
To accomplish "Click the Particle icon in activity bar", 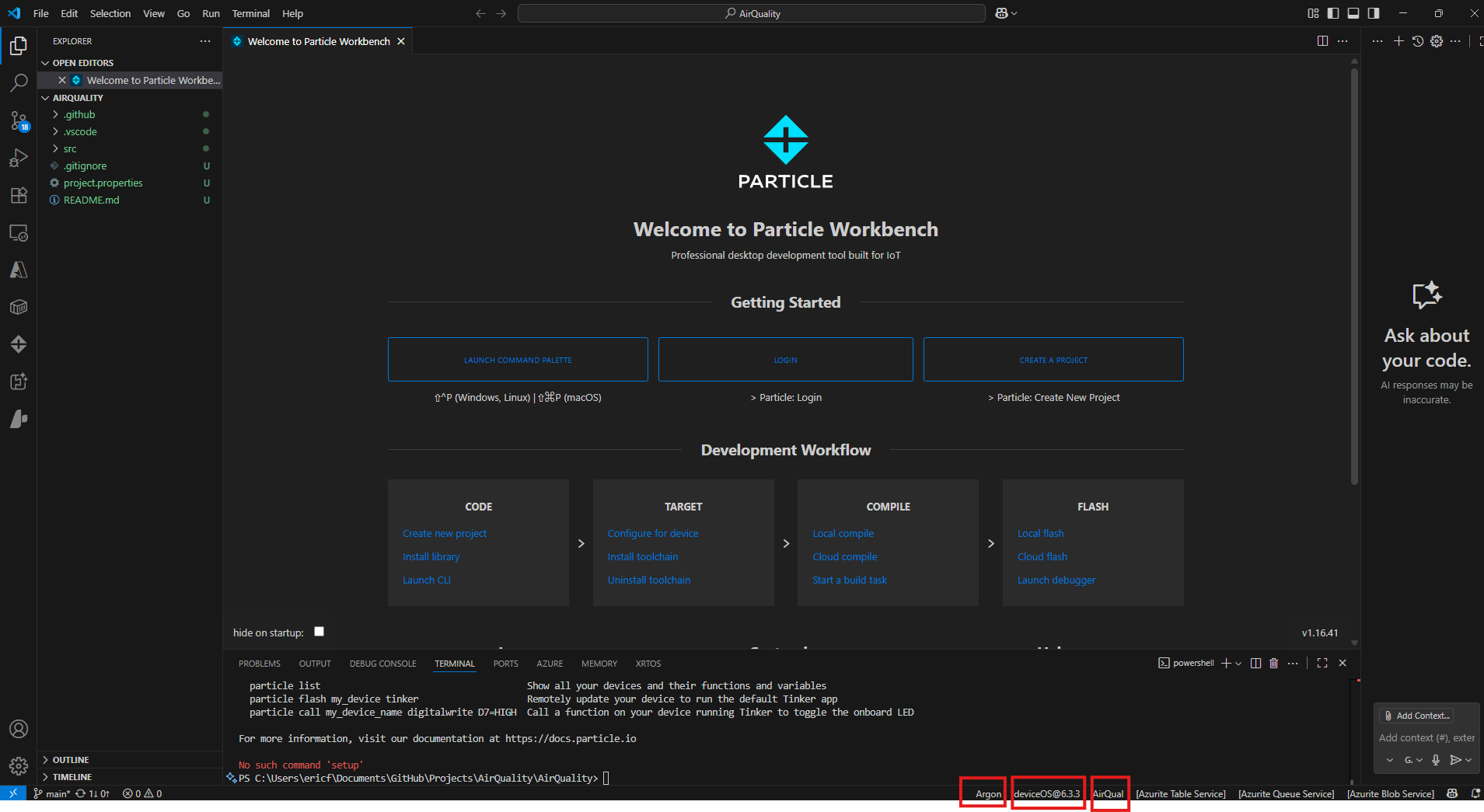I will tap(19, 344).
